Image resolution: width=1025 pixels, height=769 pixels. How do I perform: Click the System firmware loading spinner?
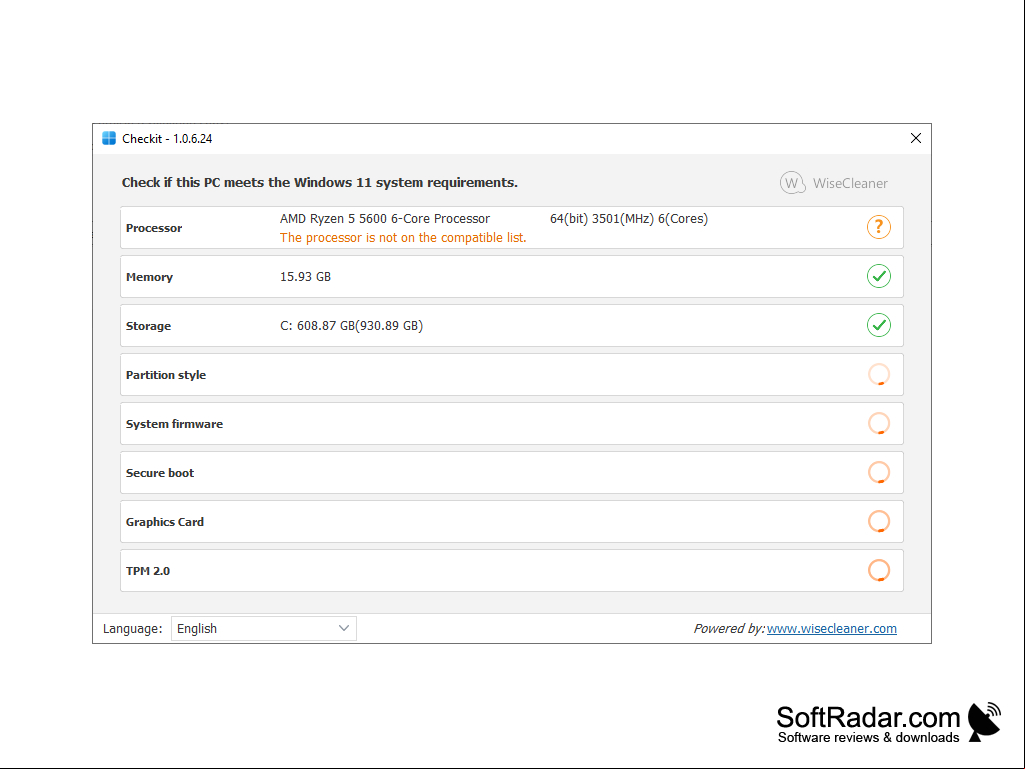879,424
